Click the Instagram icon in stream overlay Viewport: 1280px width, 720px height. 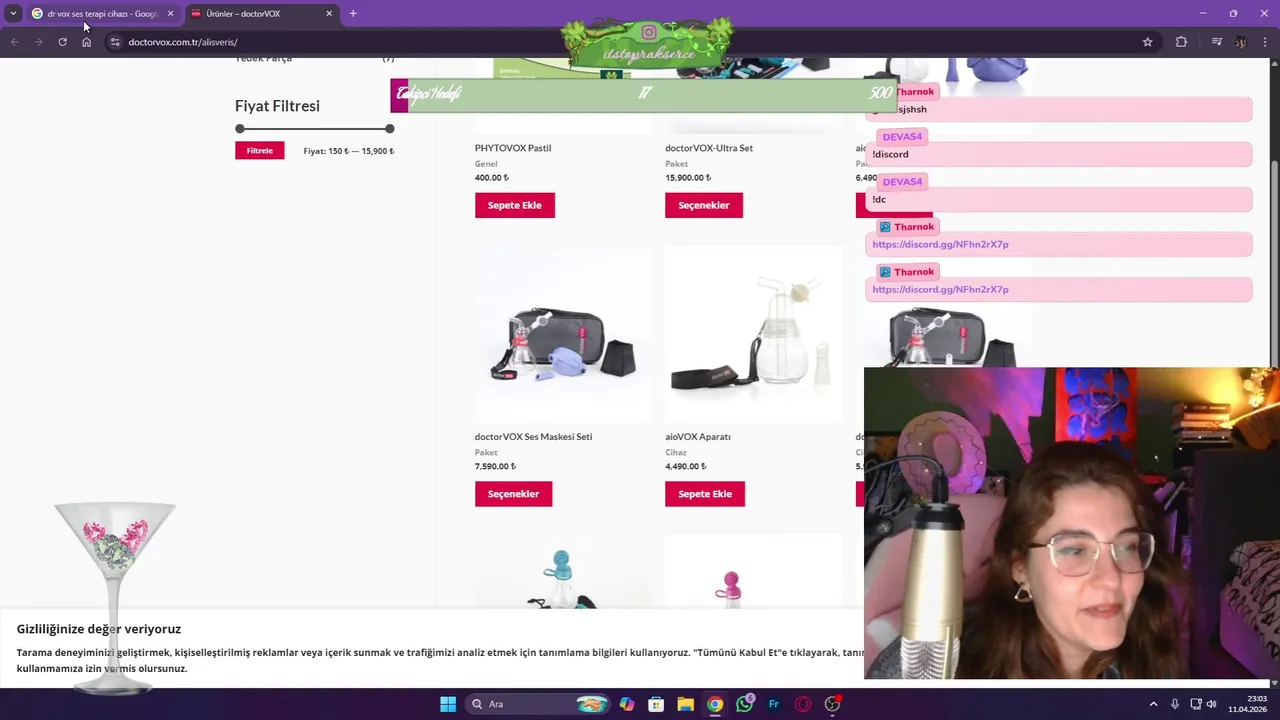pos(649,33)
